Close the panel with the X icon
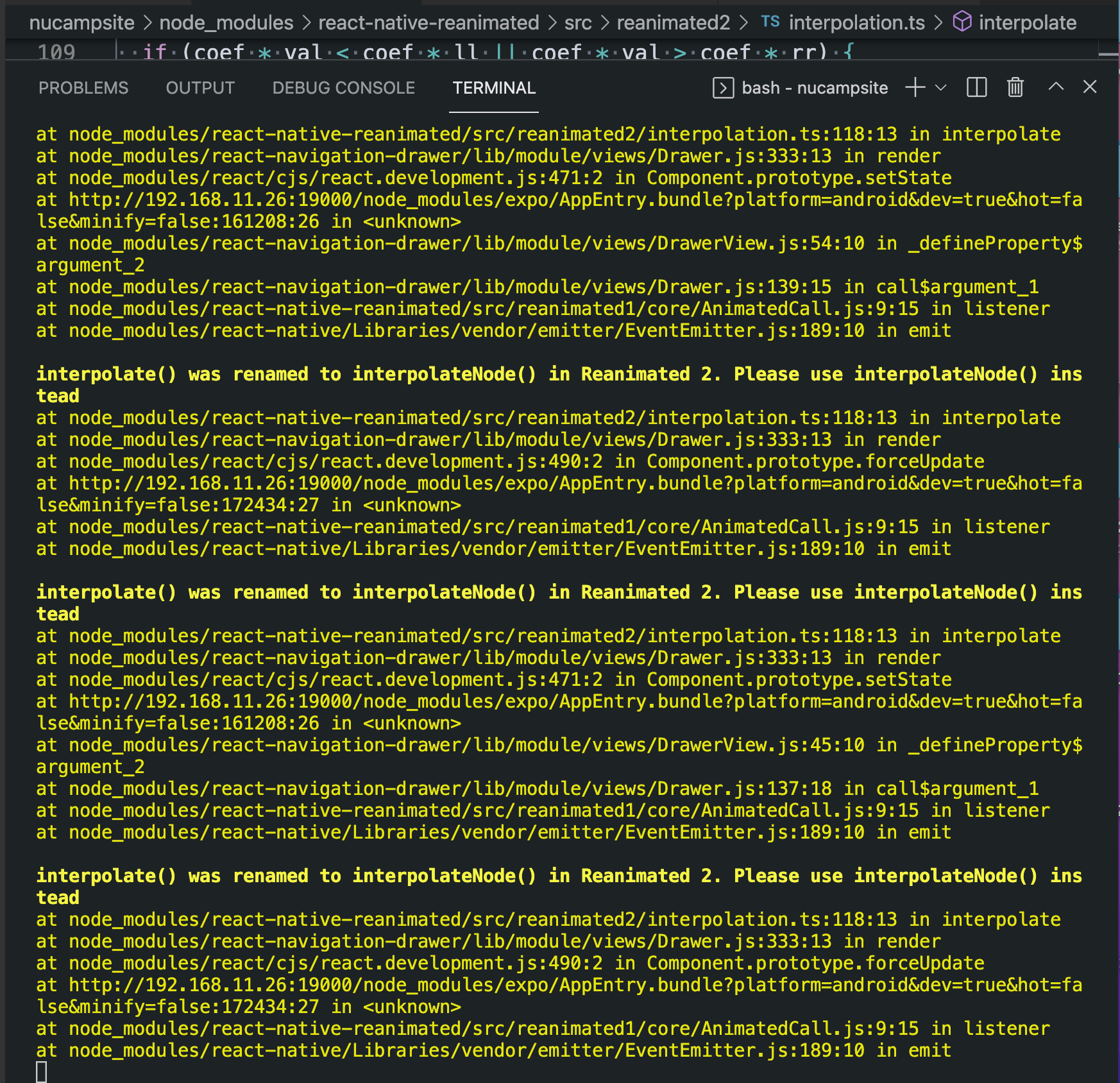The image size is (1120, 1083). [x=1090, y=88]
